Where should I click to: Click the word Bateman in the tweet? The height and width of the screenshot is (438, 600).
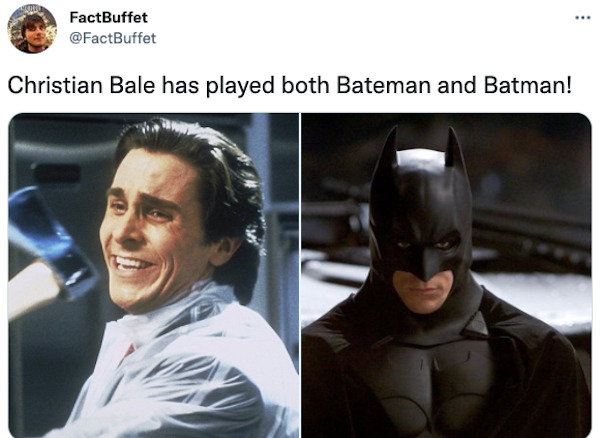tap(384, 85)
